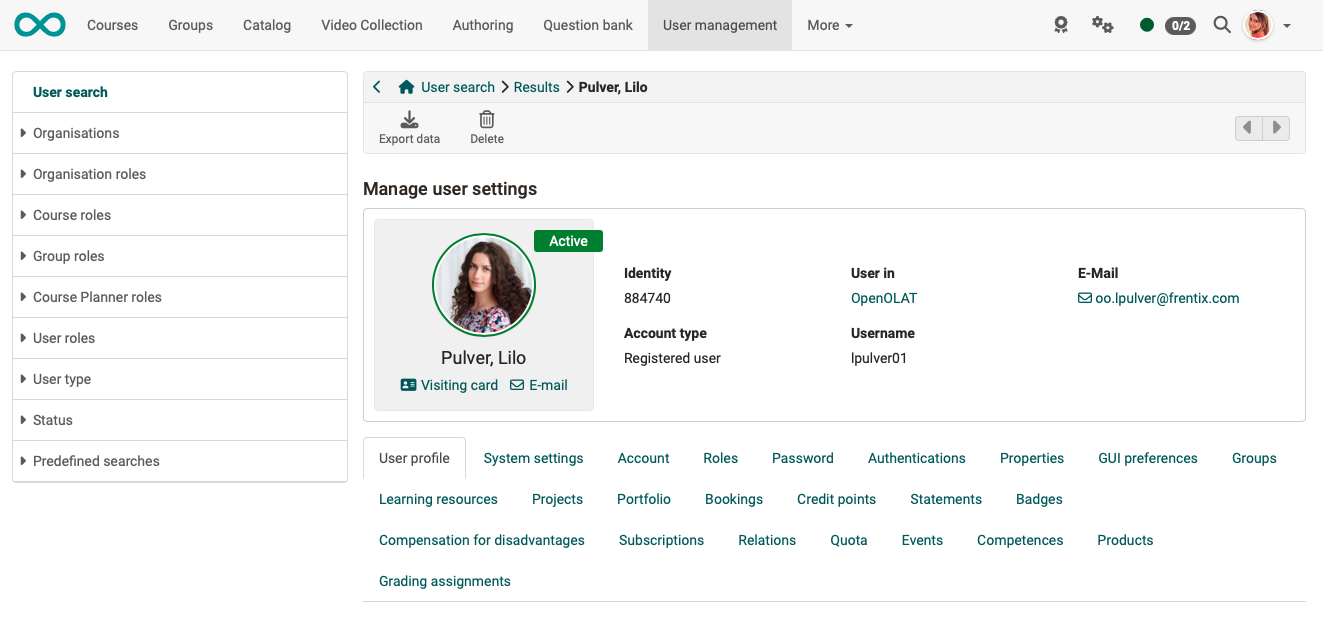
Task: Open the Question bank menu item
Action: (587, 25)
